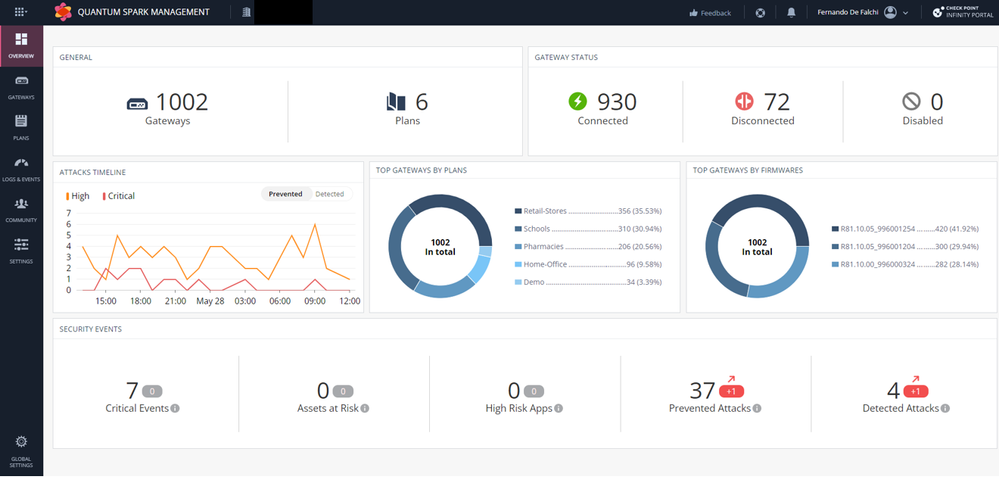
Task: Click the 37 Prevented Attacks count
Action: point(703,391)
